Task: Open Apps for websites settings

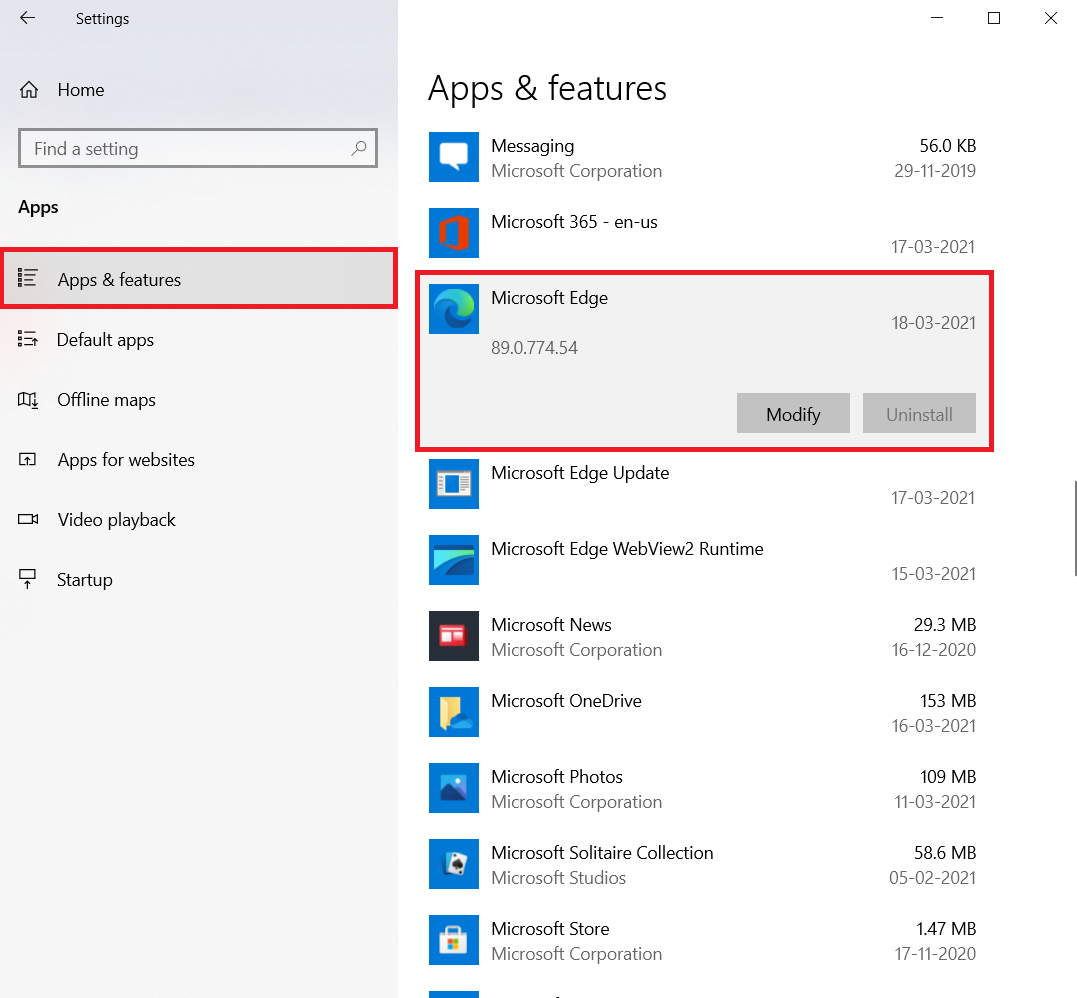Action: tap(199, 460)
